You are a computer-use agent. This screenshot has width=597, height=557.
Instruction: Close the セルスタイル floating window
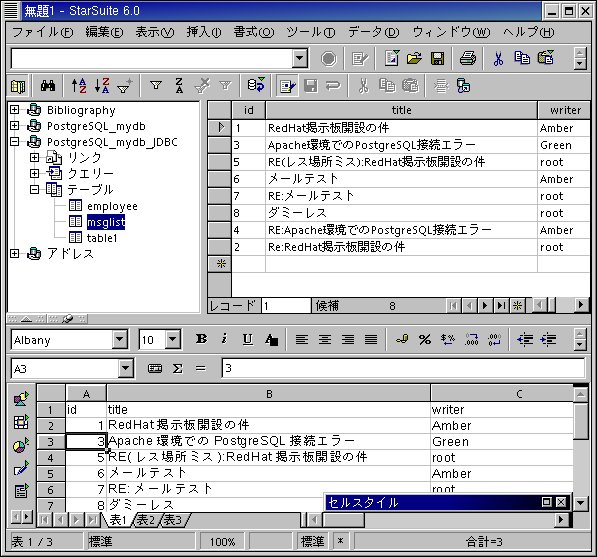click(561, 503)
